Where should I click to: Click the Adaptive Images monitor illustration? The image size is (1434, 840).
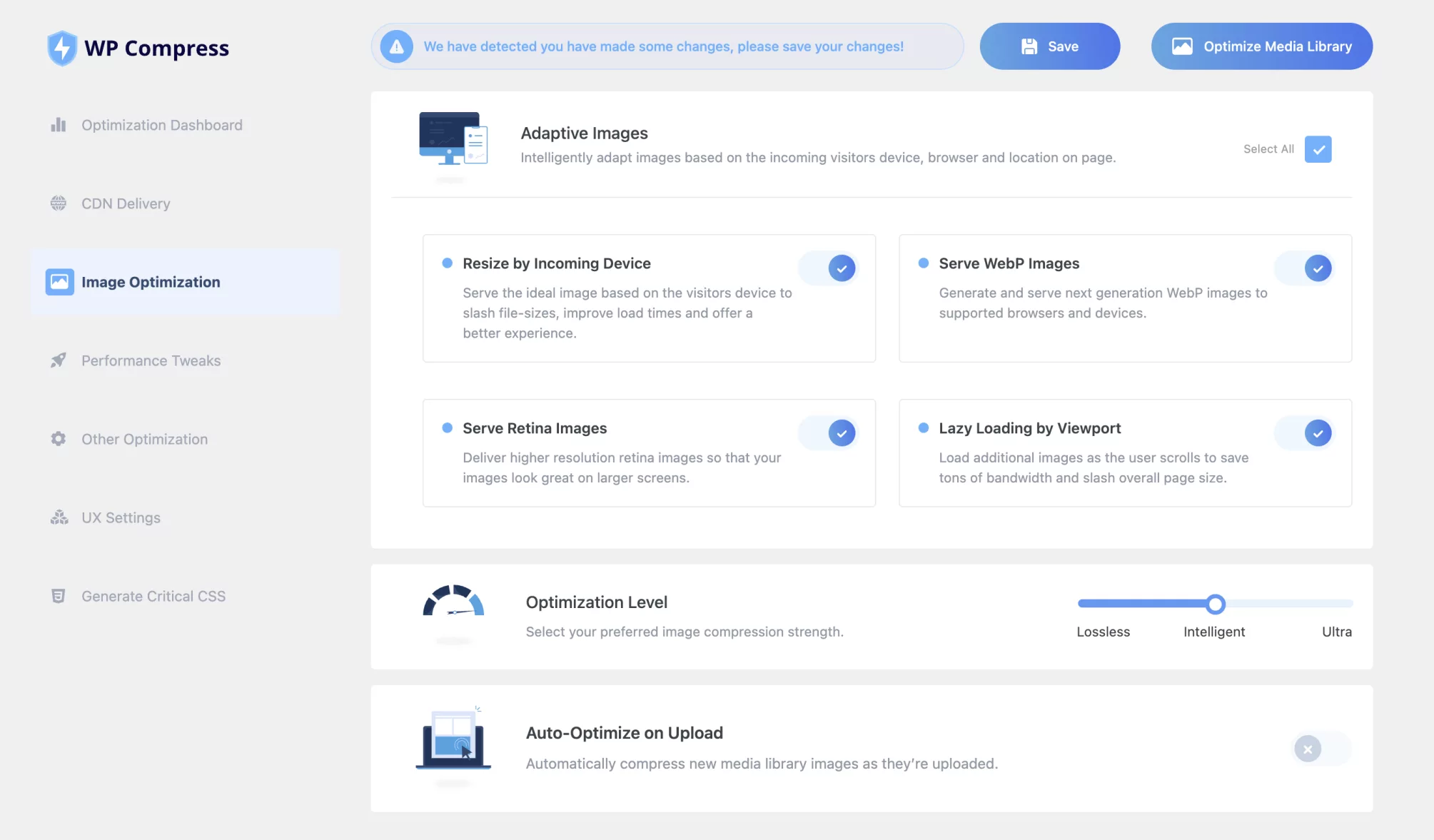453,138
